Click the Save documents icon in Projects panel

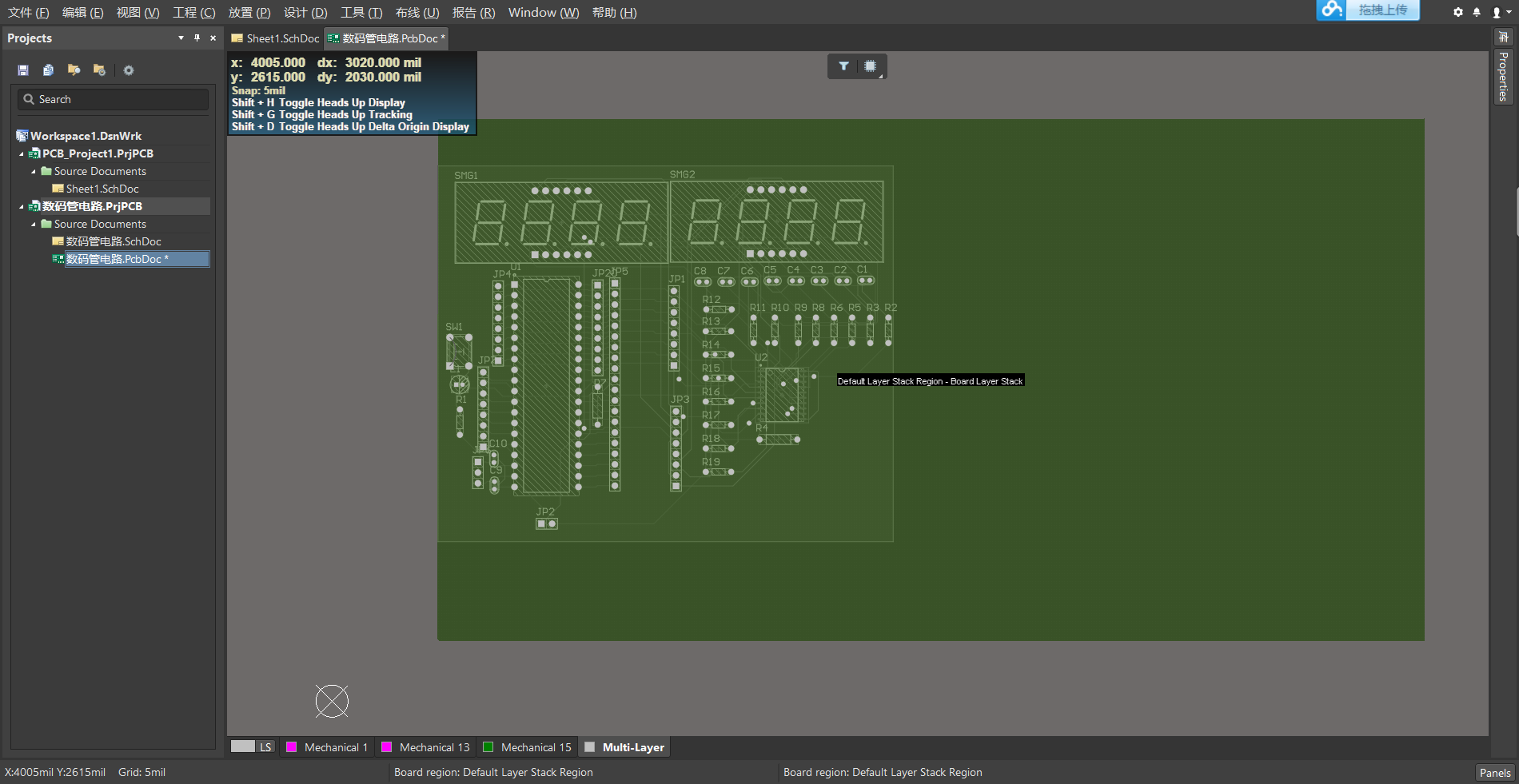click(22, 70)
